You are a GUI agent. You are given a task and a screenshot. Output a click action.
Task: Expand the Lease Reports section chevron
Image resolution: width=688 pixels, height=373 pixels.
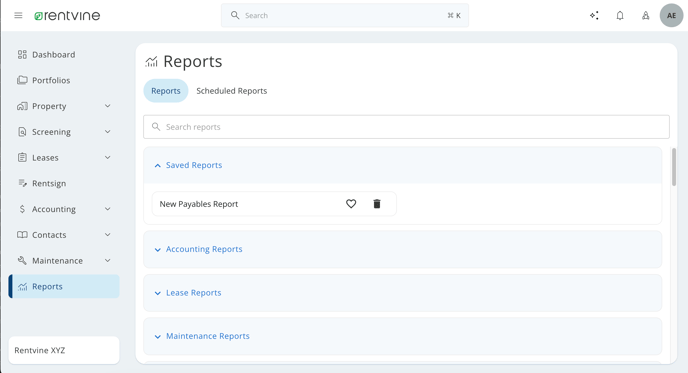(x=158, y=293)
